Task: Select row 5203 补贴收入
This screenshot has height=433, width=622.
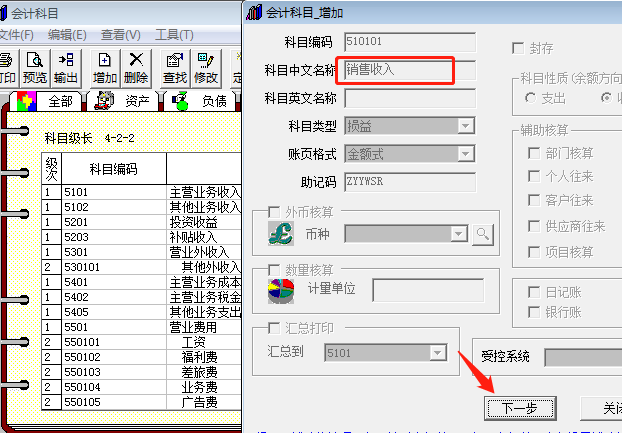Action: point(141,238)
